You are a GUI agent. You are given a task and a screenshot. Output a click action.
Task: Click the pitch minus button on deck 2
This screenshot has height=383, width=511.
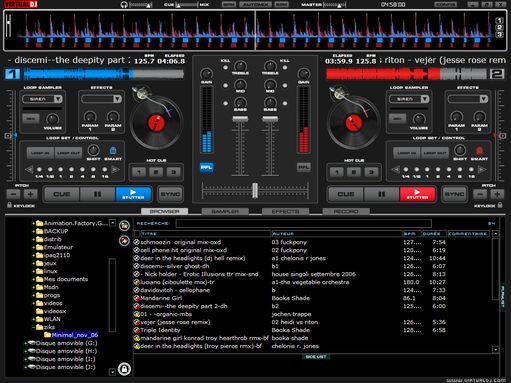click(480, 194)
